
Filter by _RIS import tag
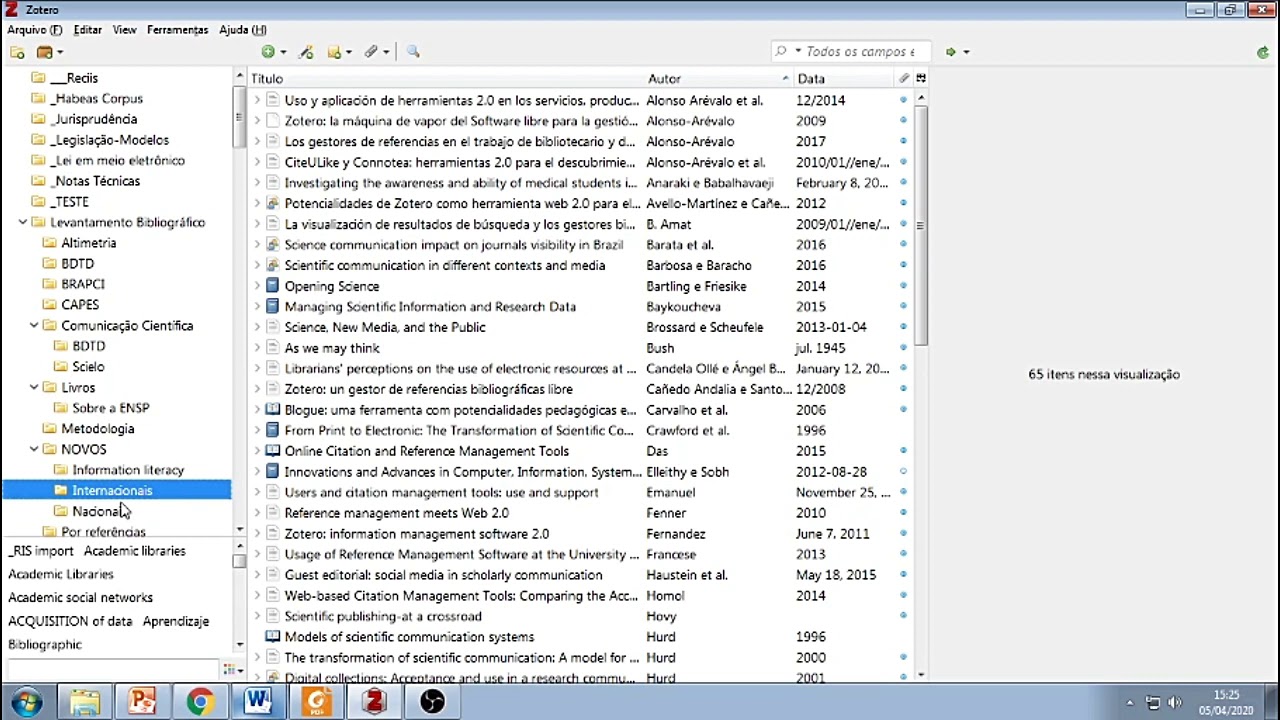[41, 551]
